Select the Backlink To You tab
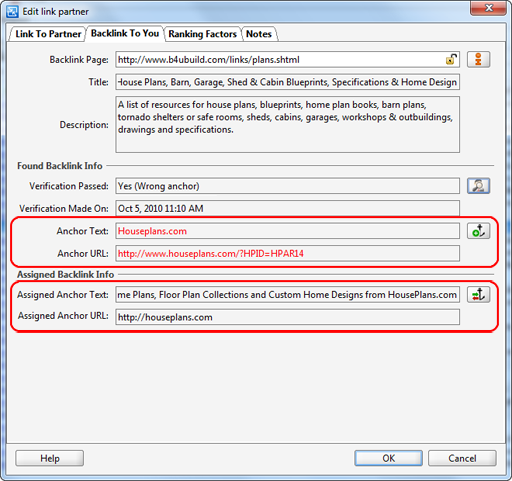 click(x=125, y=33)
